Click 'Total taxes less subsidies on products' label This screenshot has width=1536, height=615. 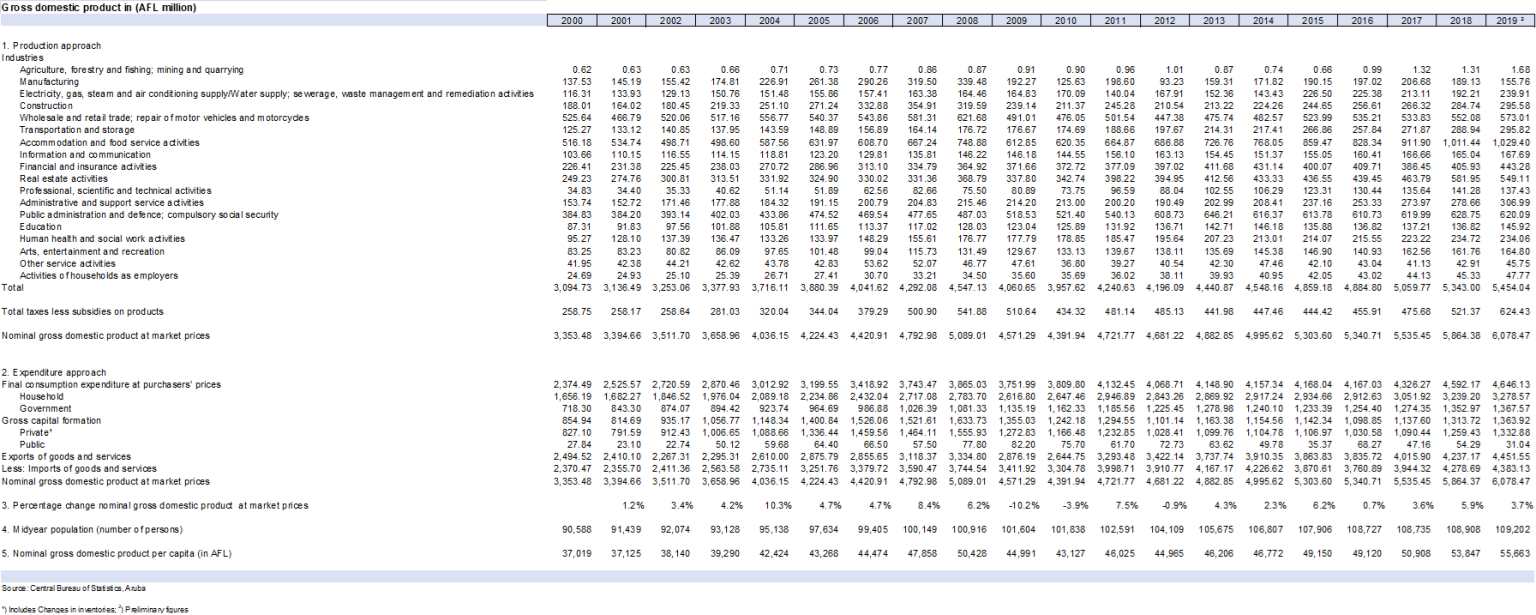click(82, 312)
